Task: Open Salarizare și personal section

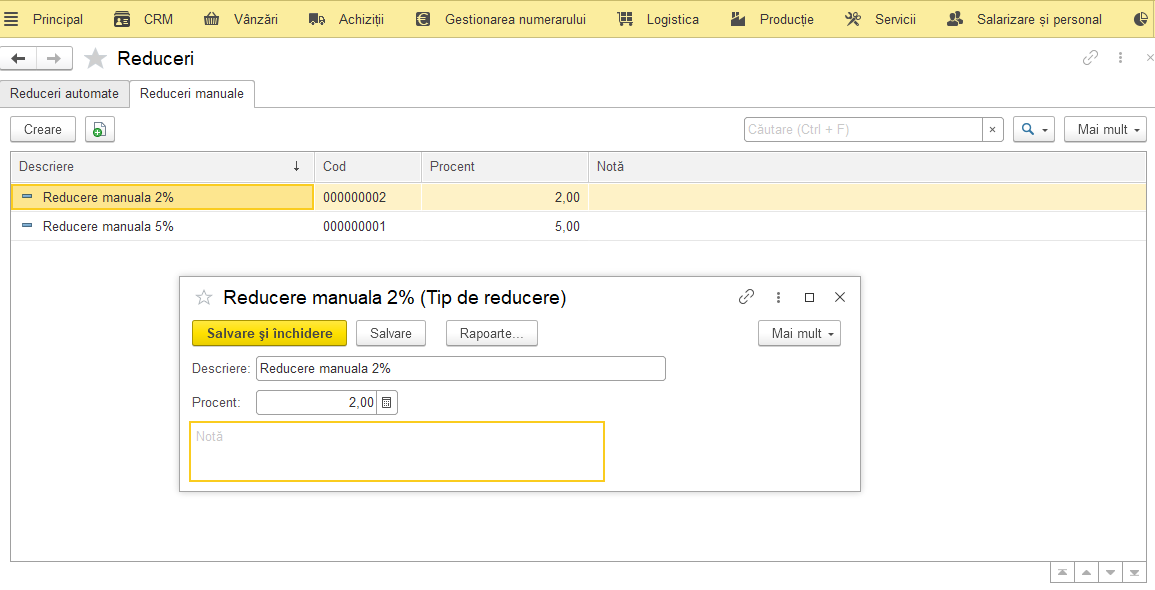Action: point(1039,19)
